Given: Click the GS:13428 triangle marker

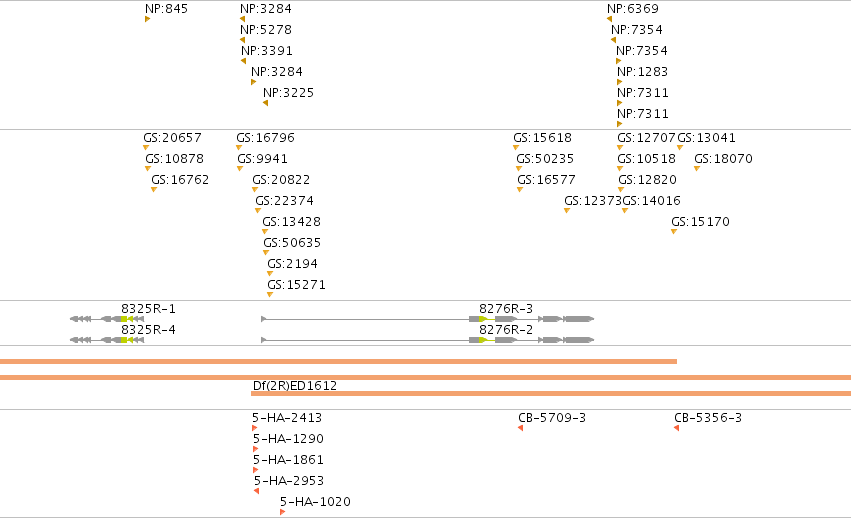Looking at the screenshot, I should click(265, 232).
